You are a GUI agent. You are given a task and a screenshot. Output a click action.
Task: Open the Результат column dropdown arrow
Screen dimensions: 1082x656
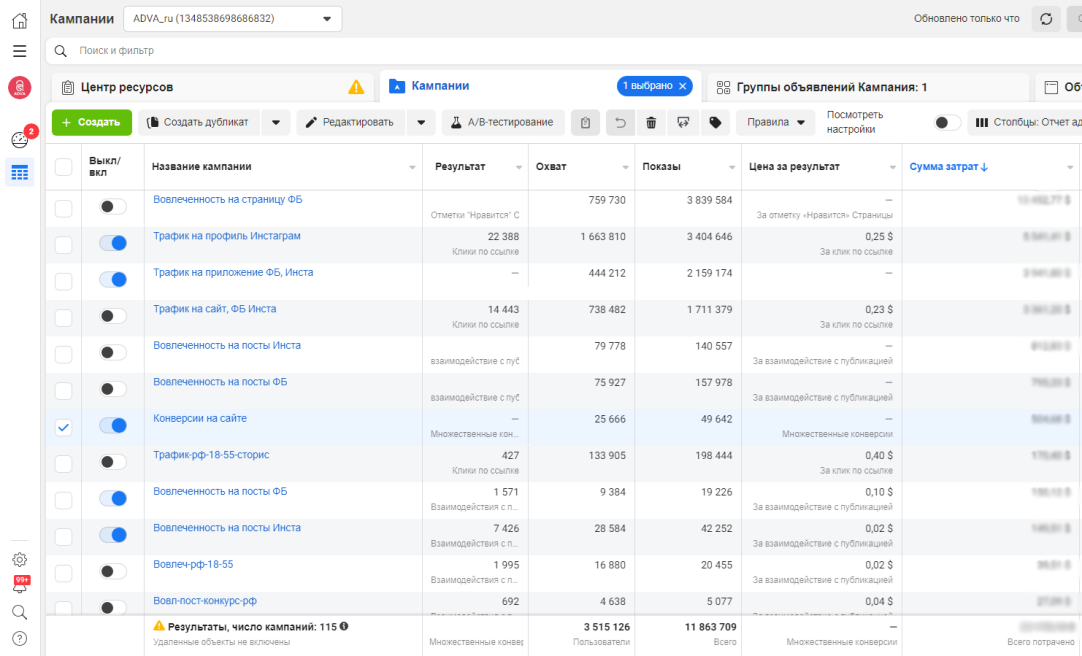click(x=519, y=168)
